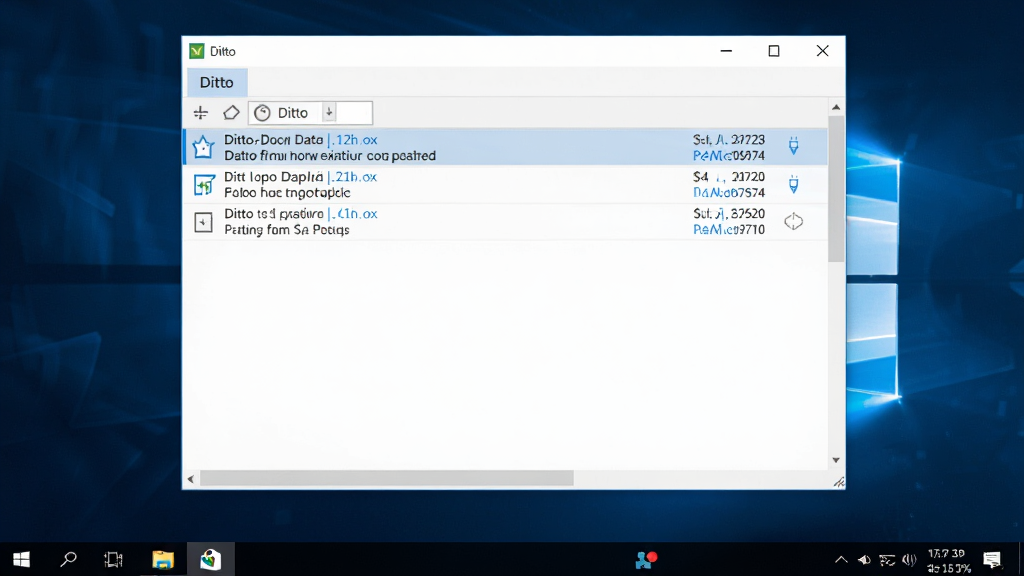Open the Windows Start menu
The height and width of the screenshot is (576, 1024).
(21, 560)
